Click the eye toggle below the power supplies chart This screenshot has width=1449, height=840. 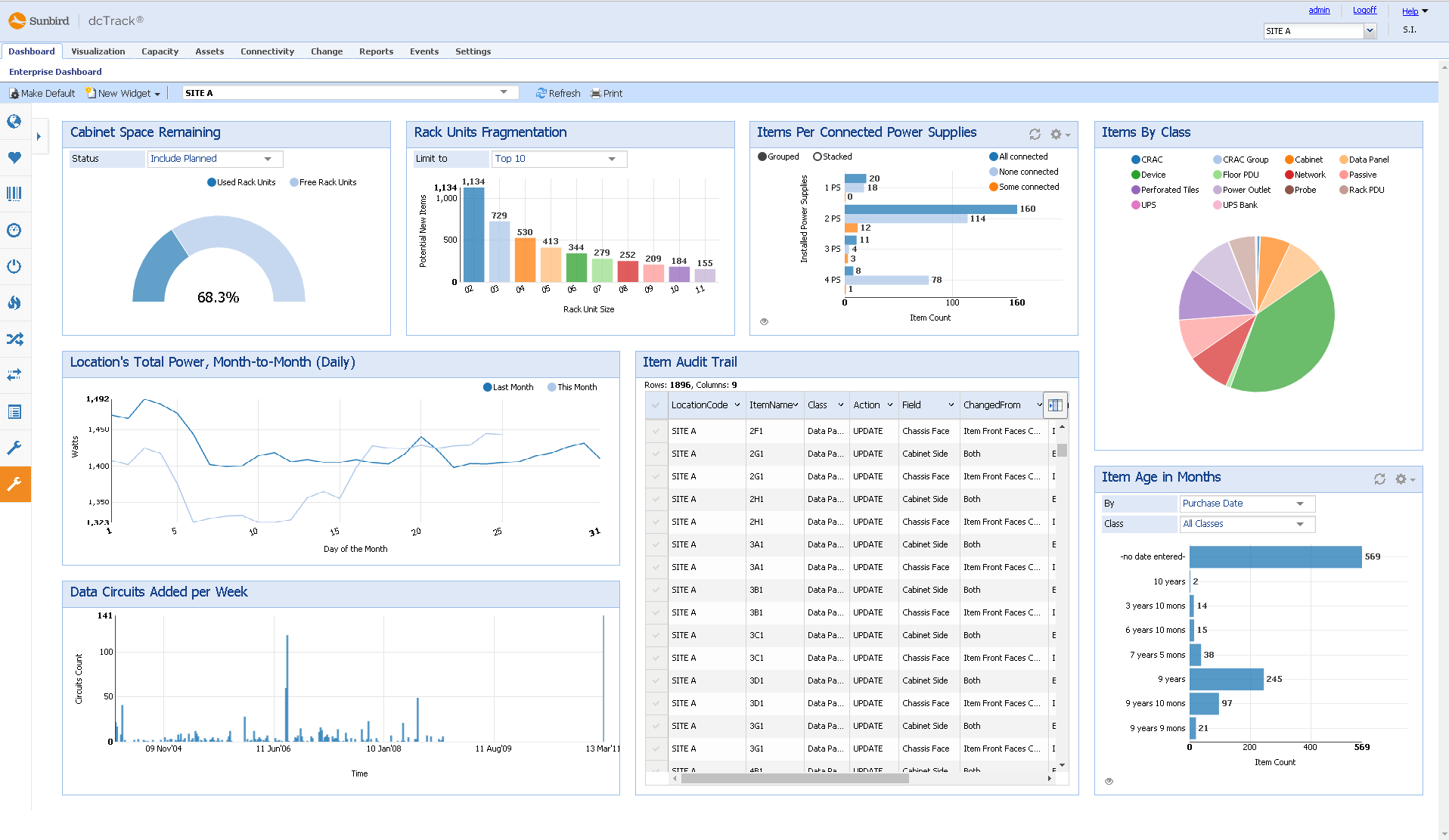coord(764,321)
